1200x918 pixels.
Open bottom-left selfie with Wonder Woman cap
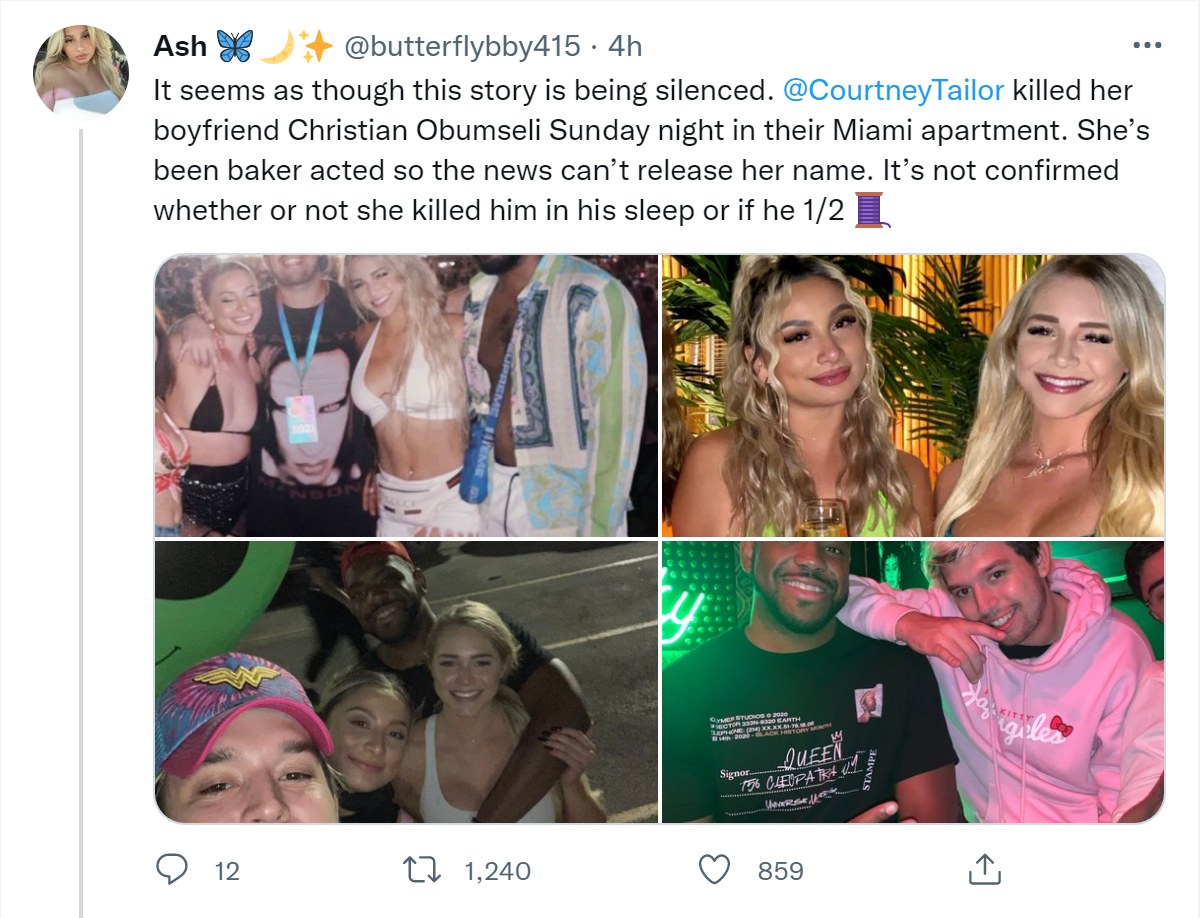tap(406, 682)
